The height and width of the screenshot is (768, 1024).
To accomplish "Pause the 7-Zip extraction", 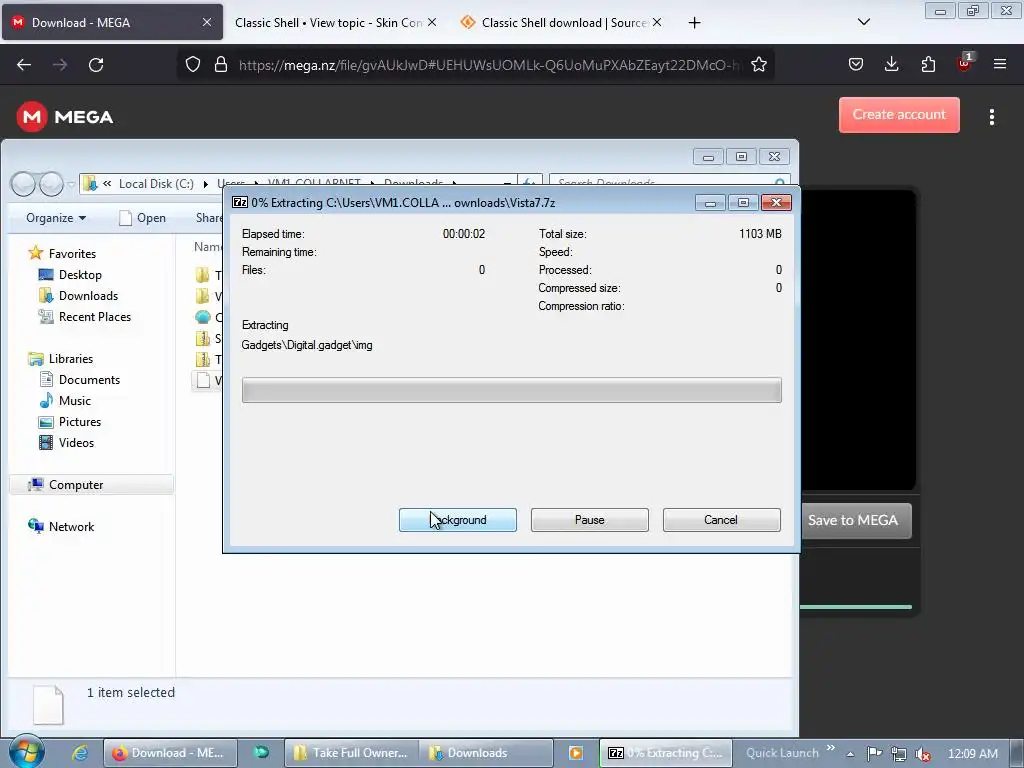I will coord(590,520).
